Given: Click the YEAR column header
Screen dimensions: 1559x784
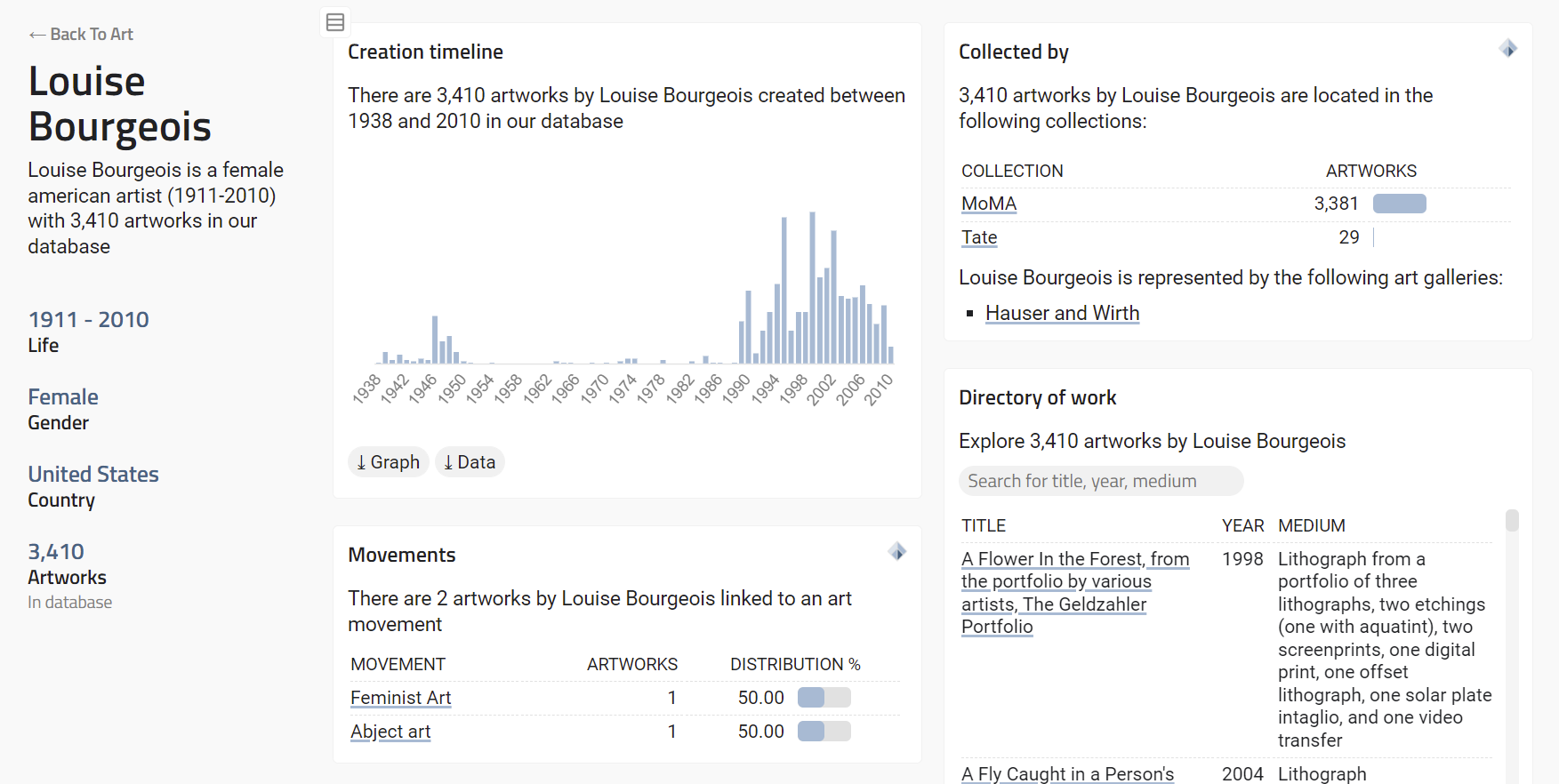Looking at the screenshot, I should (x=1242, y=525).
